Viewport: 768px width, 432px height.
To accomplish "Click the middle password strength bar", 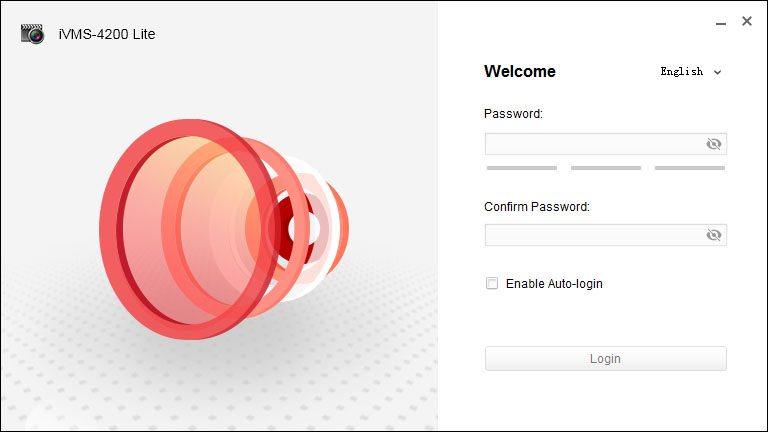I will coord(606,168).
